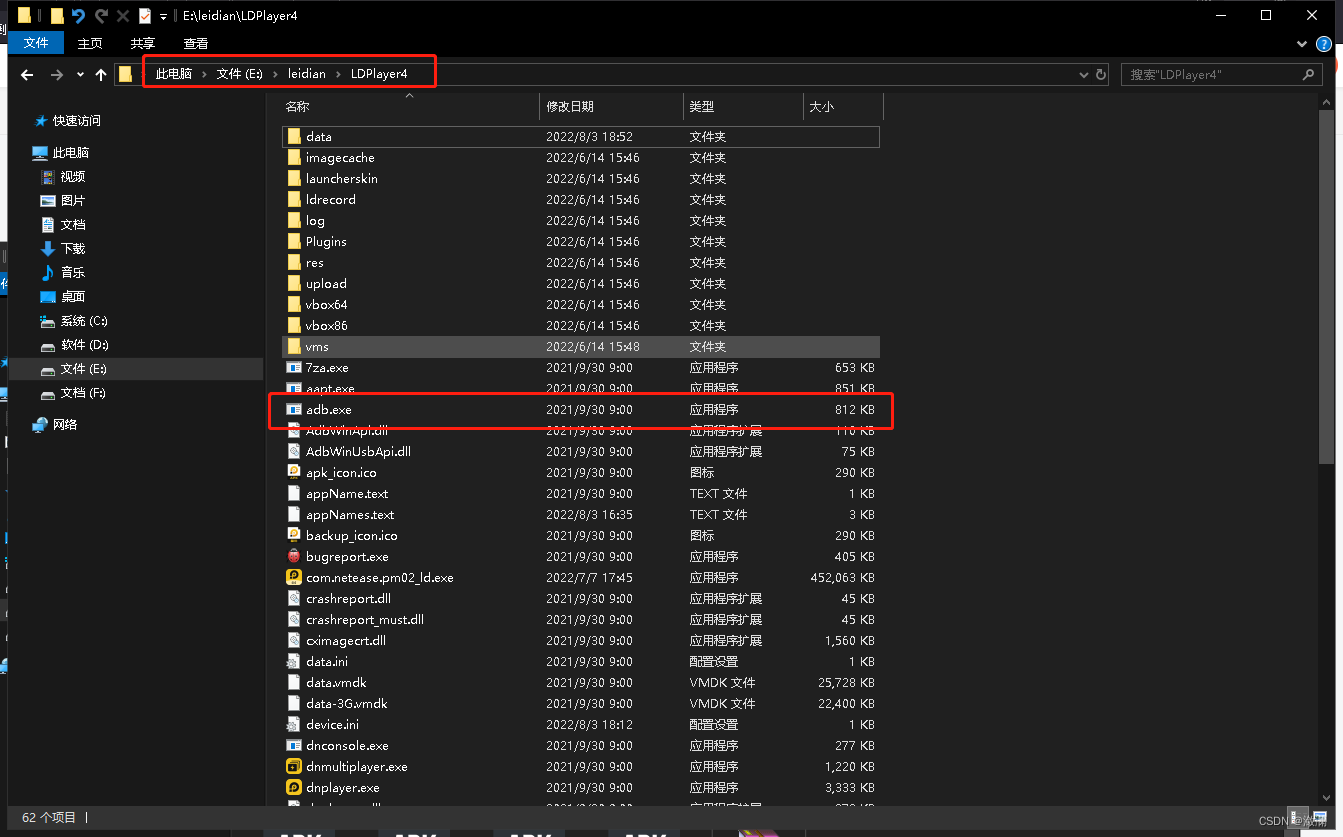Select the file named AdbWinUsbApi.dll

coord(358,451)
